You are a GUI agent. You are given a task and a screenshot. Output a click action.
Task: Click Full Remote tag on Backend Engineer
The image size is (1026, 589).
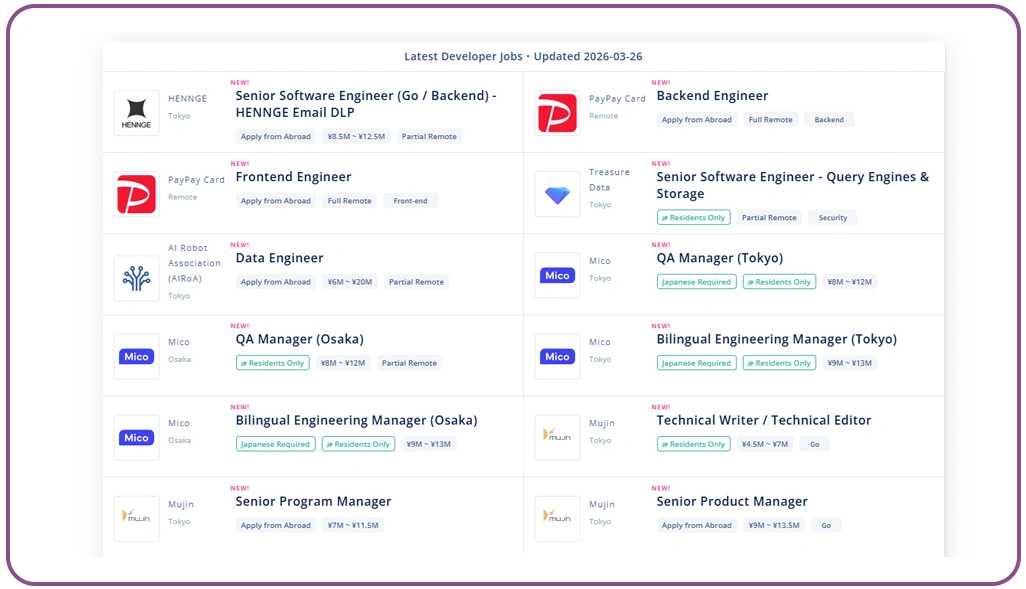[x=770, y=120]
